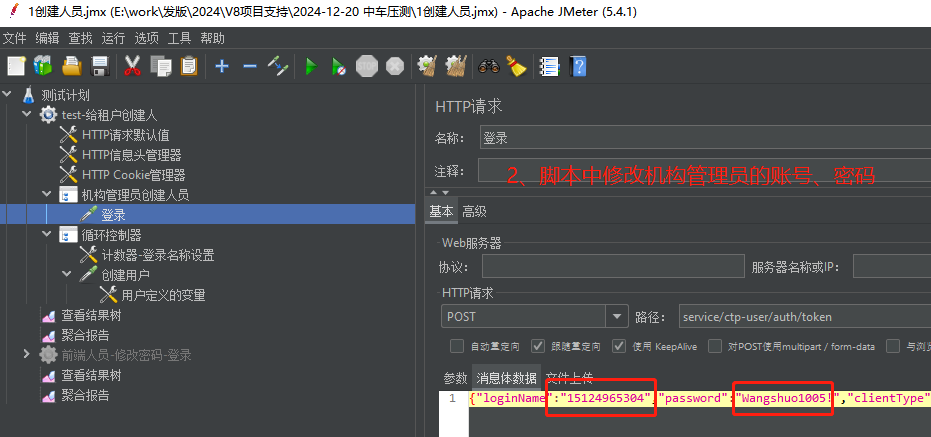Click the Open file folder icon

[x=72, y=65]
